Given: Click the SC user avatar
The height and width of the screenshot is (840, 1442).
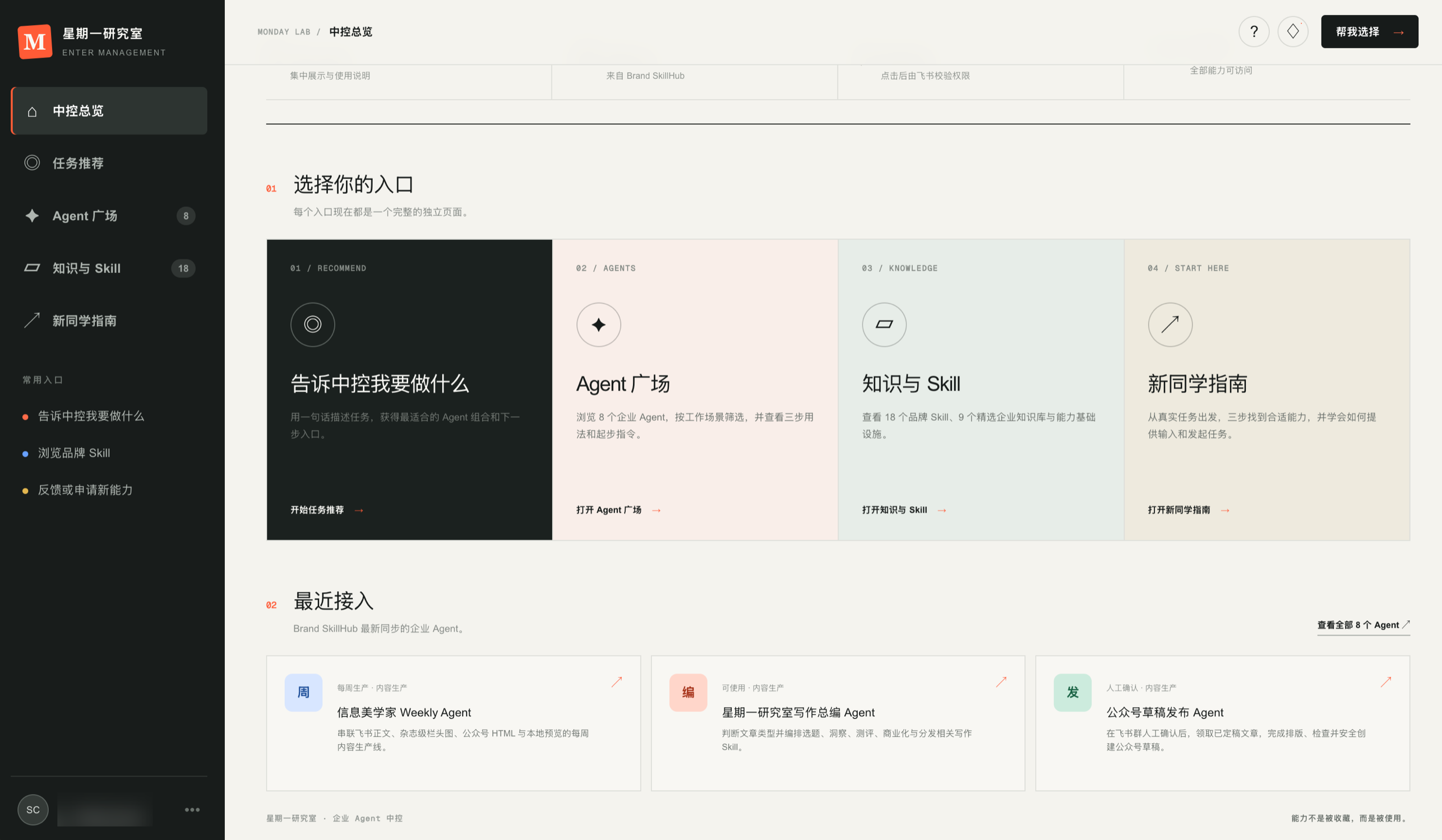Looking at the screenshot, I should pos(33,810).
